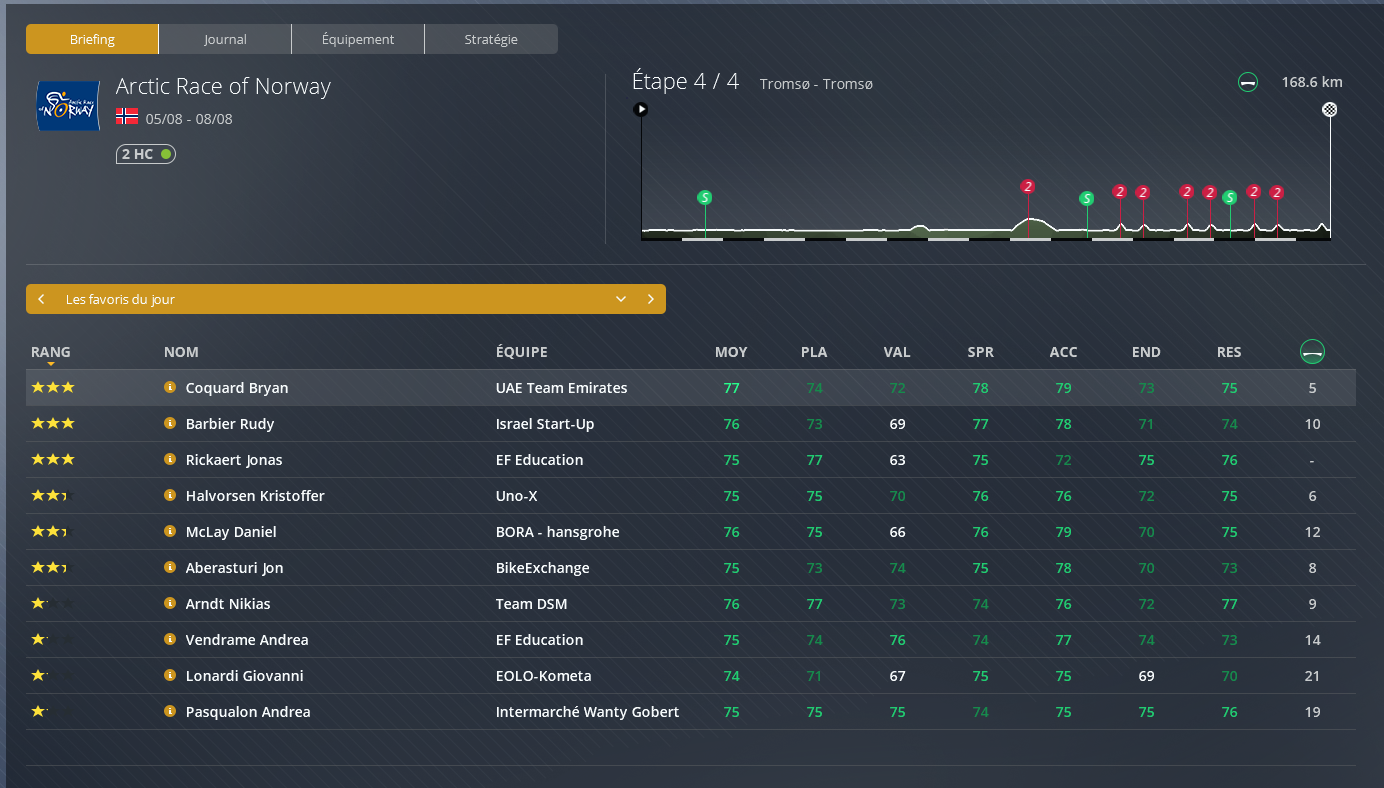Click the flat stage type icon near 168.6 km
Image resolution: width=1384 pixels, height=788 pixels.
point(1248,82)
